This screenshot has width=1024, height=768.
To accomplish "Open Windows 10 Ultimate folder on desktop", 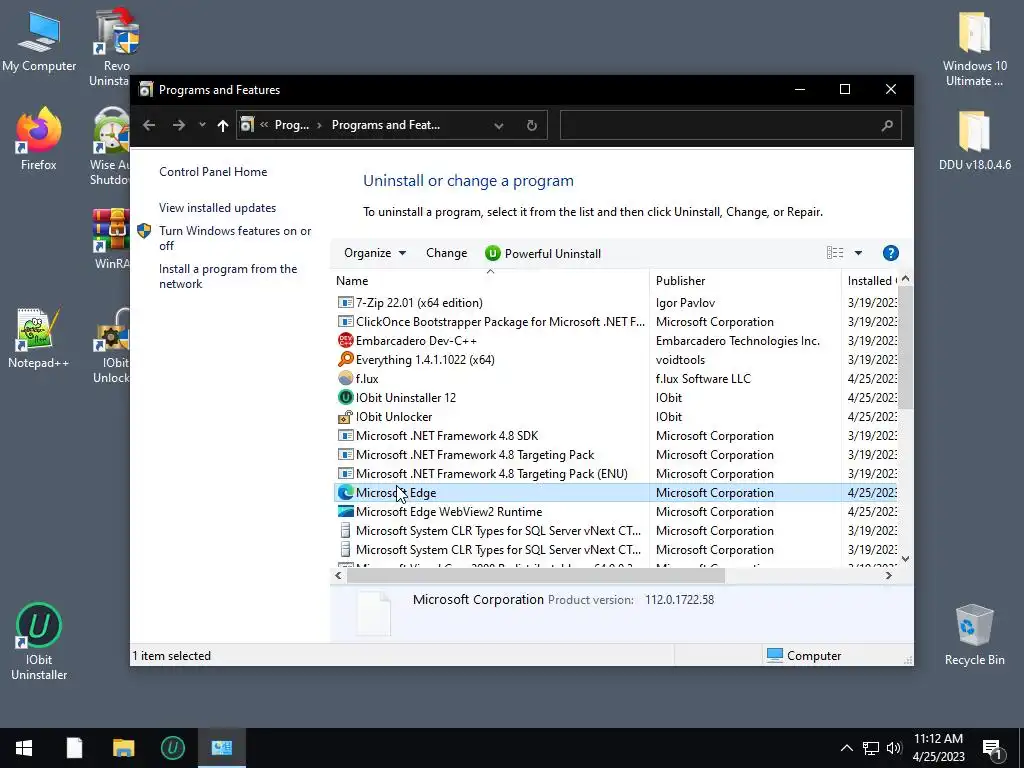I will click(x=974, y=48).
